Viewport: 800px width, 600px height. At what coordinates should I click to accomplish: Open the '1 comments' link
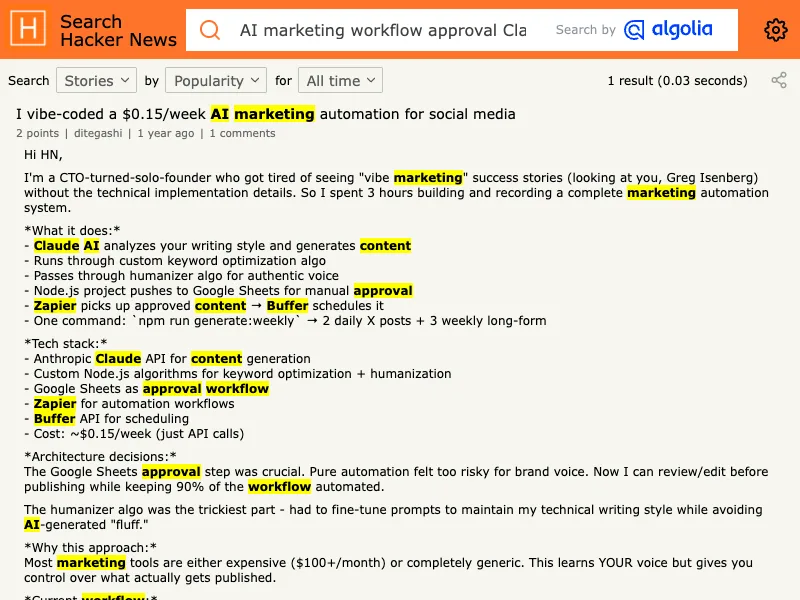pyautogui.click(x=242, y=134)
